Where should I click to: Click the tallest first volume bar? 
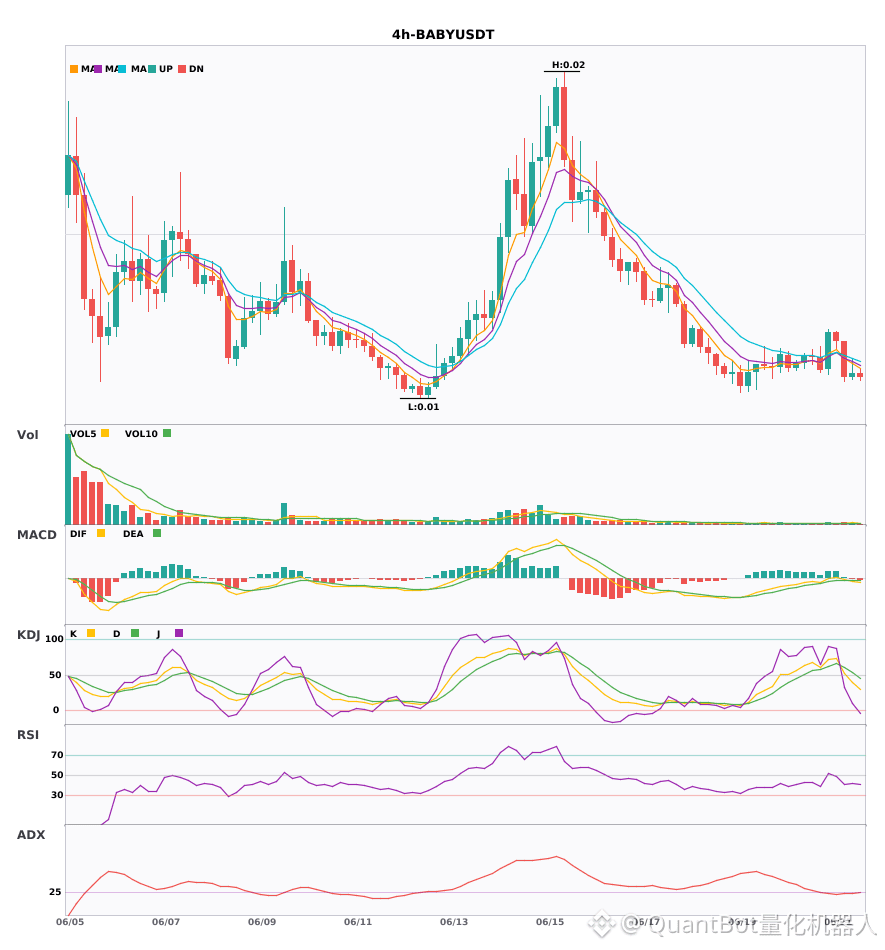(x=68, y=479)
